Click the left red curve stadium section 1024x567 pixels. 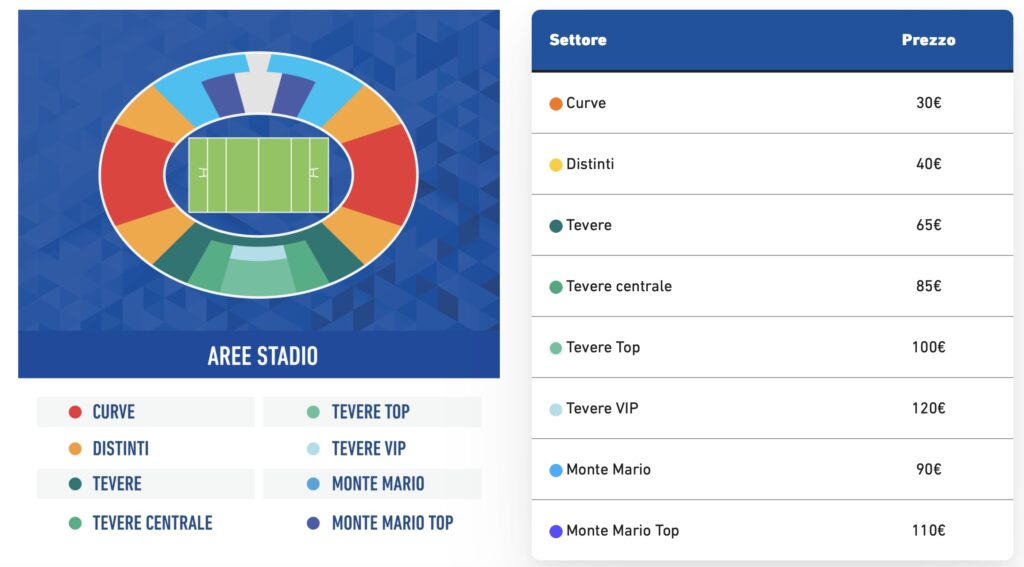tap(135, 175)
